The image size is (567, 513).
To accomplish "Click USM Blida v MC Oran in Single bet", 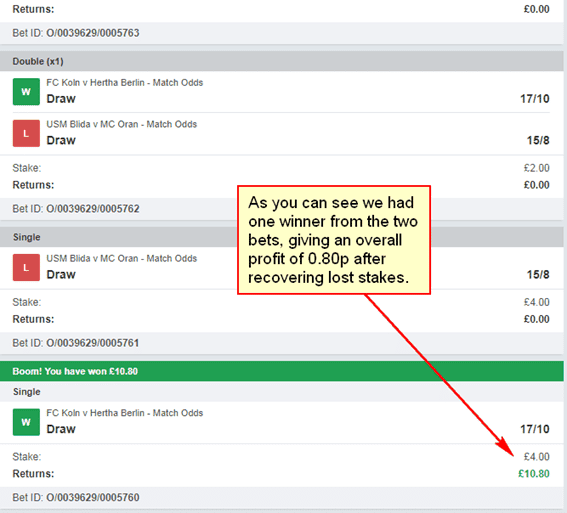I will 122,258.
